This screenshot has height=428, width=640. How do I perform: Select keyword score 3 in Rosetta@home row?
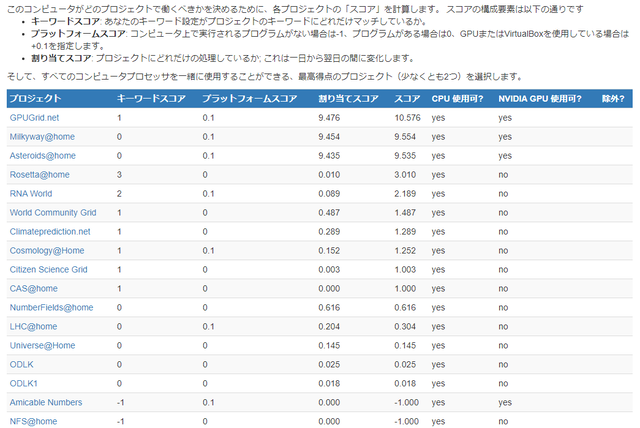pos(119,175)
